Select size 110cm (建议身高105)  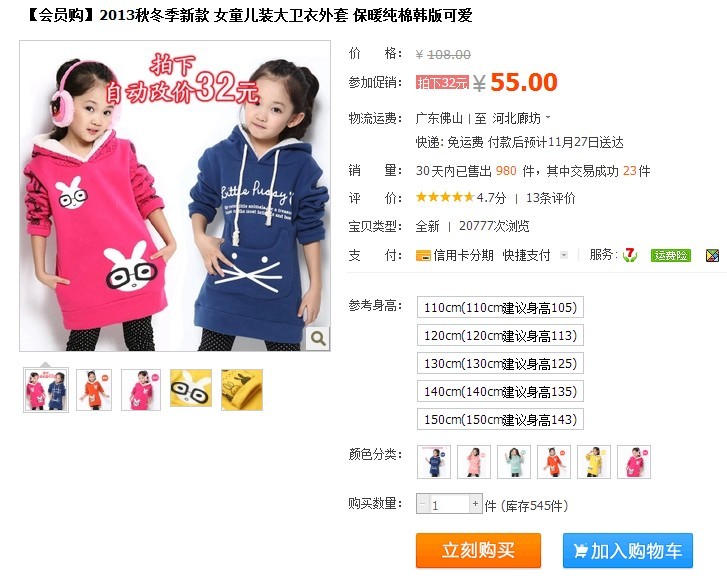tap(500, 307)
